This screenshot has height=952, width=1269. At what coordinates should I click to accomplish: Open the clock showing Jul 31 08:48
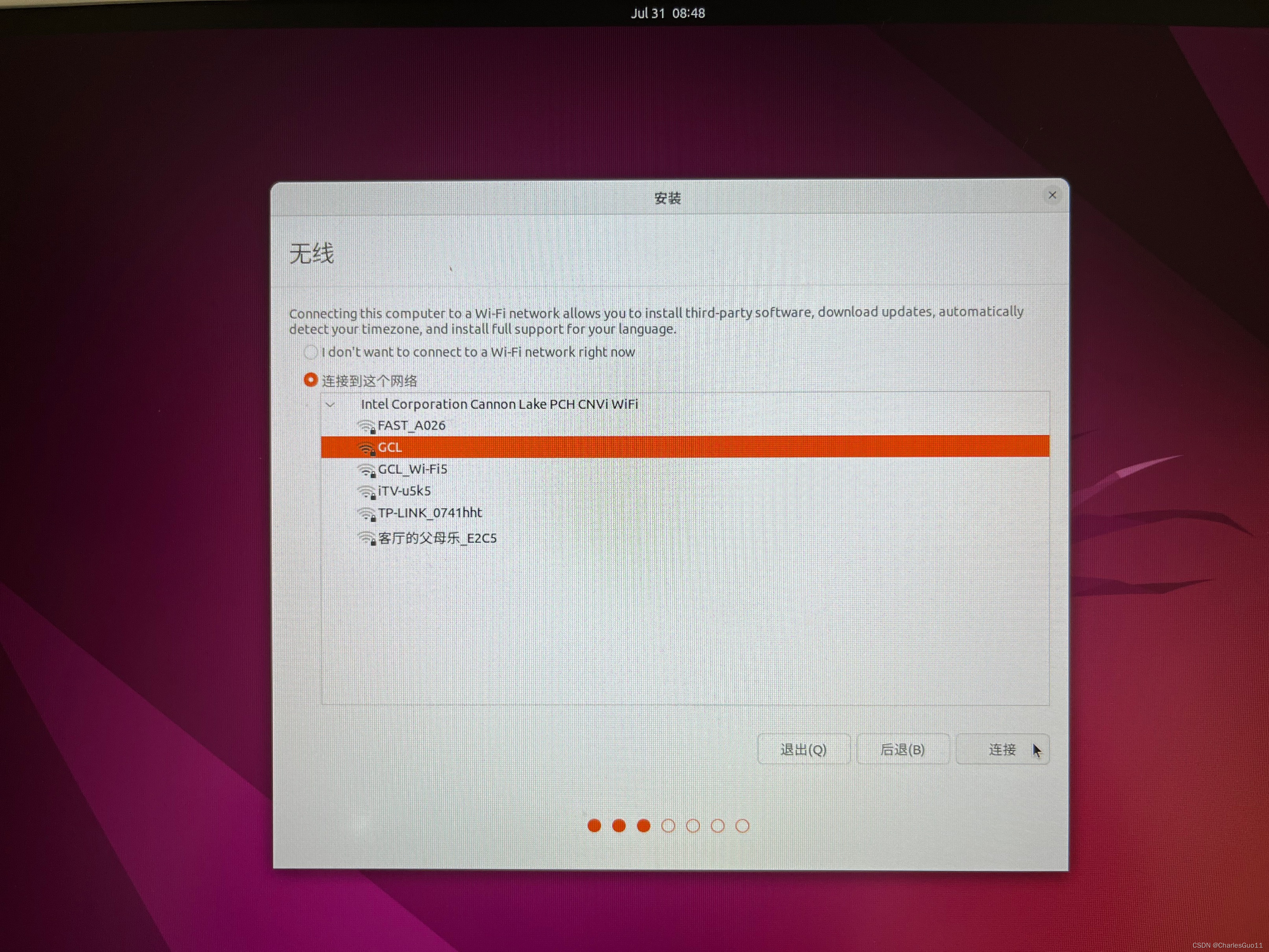668,13
